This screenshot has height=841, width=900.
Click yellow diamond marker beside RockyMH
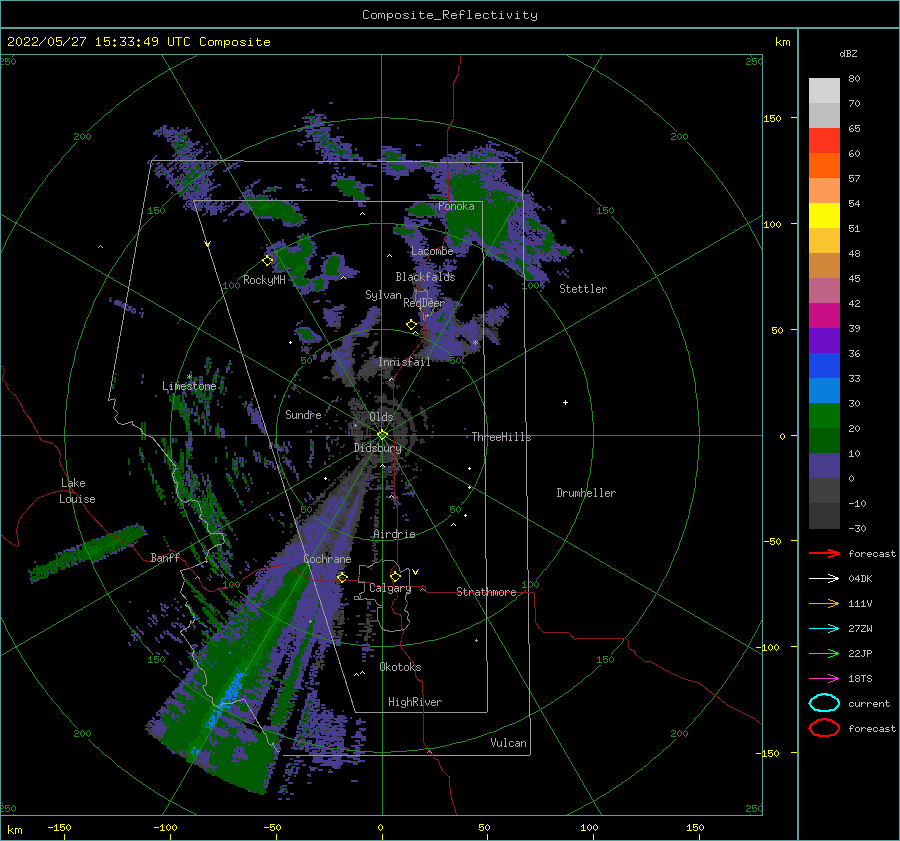point(267,261)
